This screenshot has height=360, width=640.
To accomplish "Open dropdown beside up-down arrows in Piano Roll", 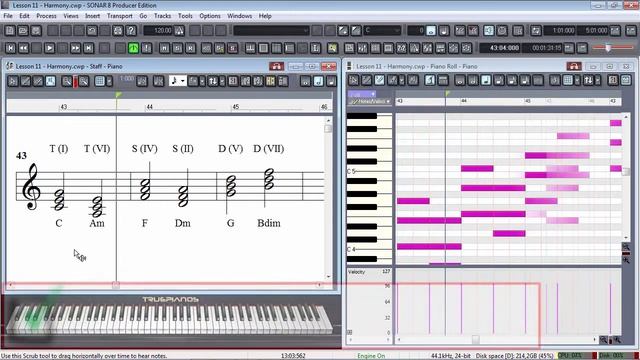I will (x=598, y=80).
